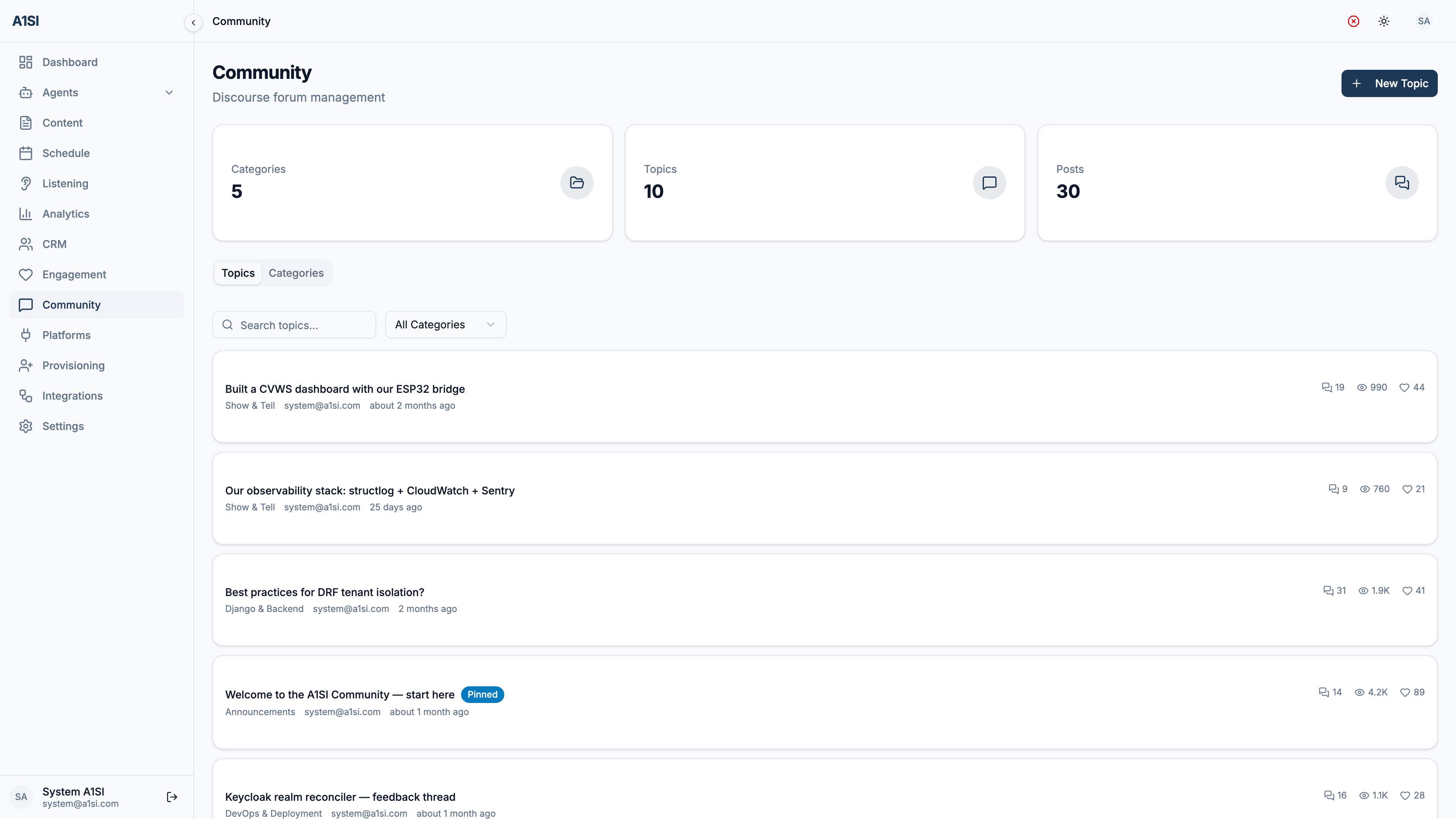The height and width of the screenshot is (819, 1456).
Task: Click likes heart on DRF tenant isolation topic
Action: [x=1407, y=591]
